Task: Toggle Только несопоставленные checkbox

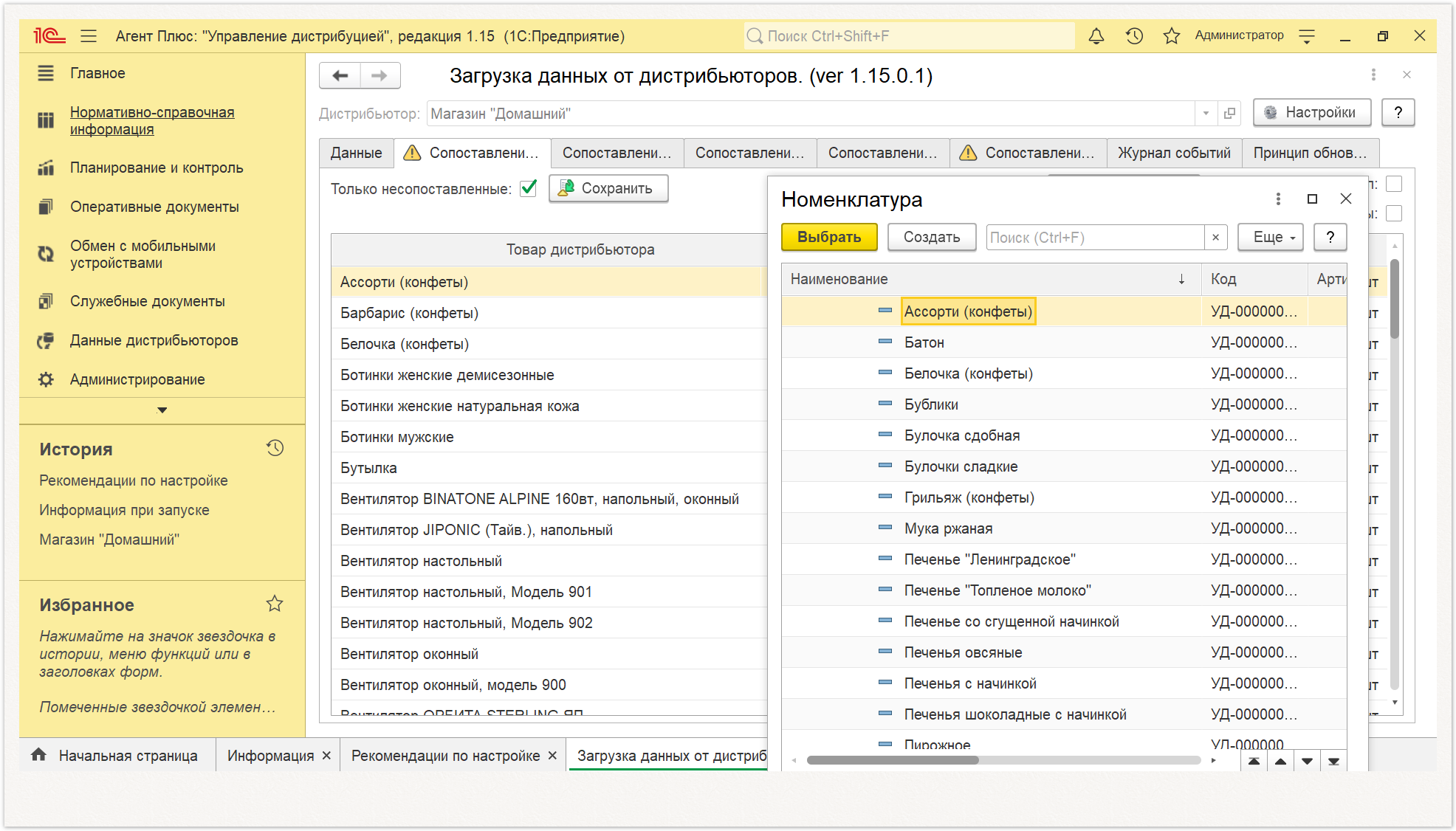Action: [x=528, y=188]
